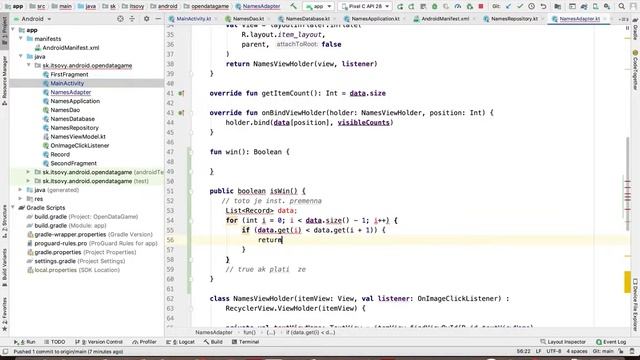Click the Git Commit checkmark icon
The image size is (640, 360).
point(520,6)
